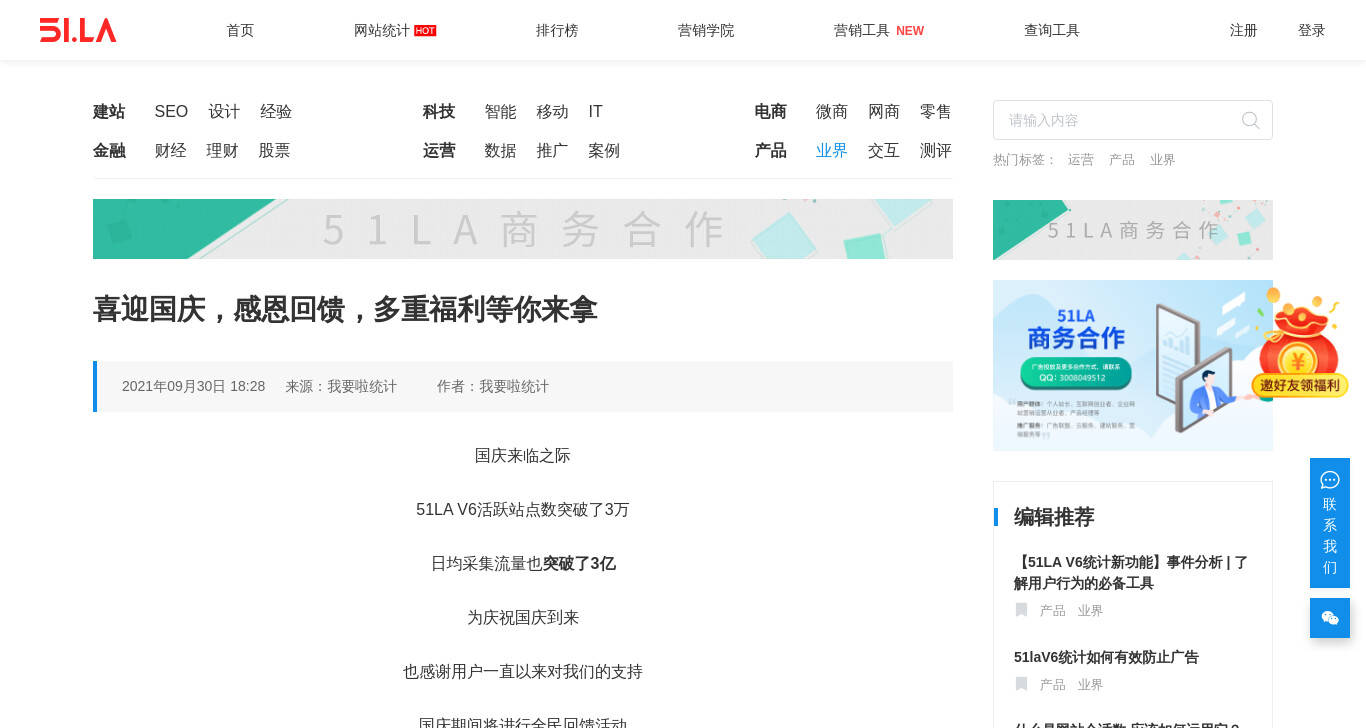Click the 注册 link

pos(1244,30)
